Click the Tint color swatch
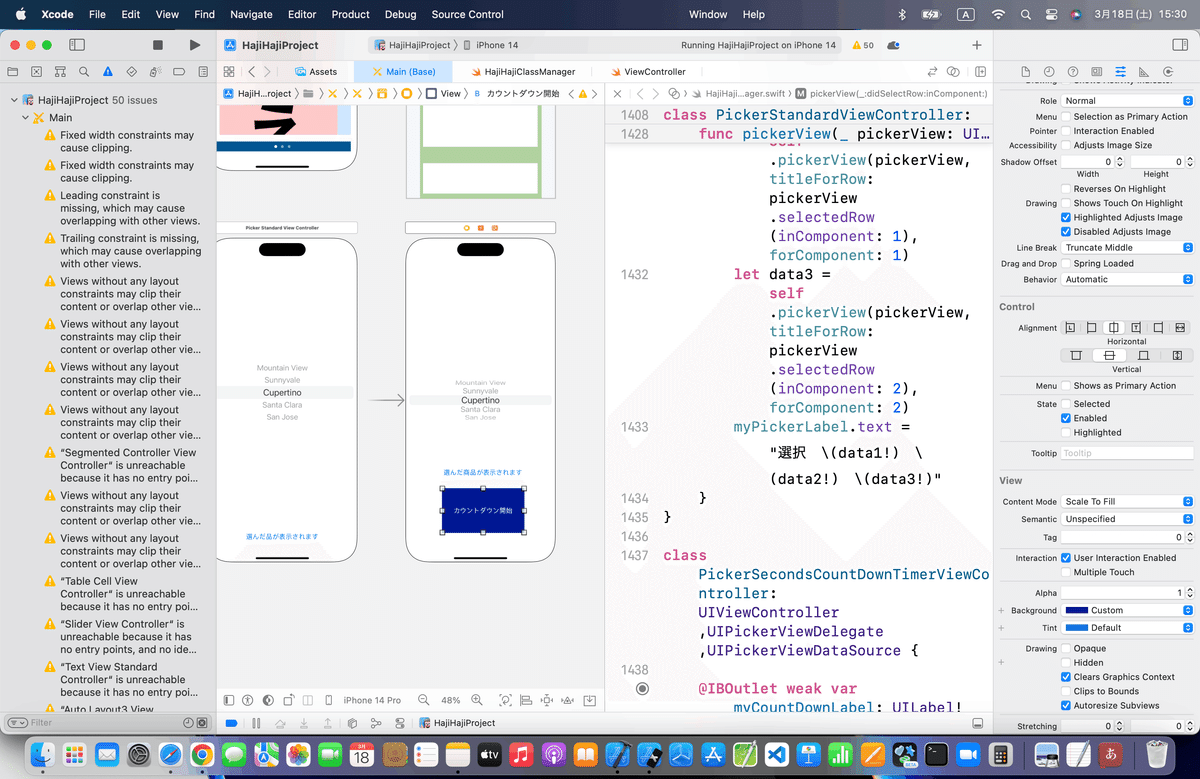This screenshot has width=1200, height=779. (1076, 628)
